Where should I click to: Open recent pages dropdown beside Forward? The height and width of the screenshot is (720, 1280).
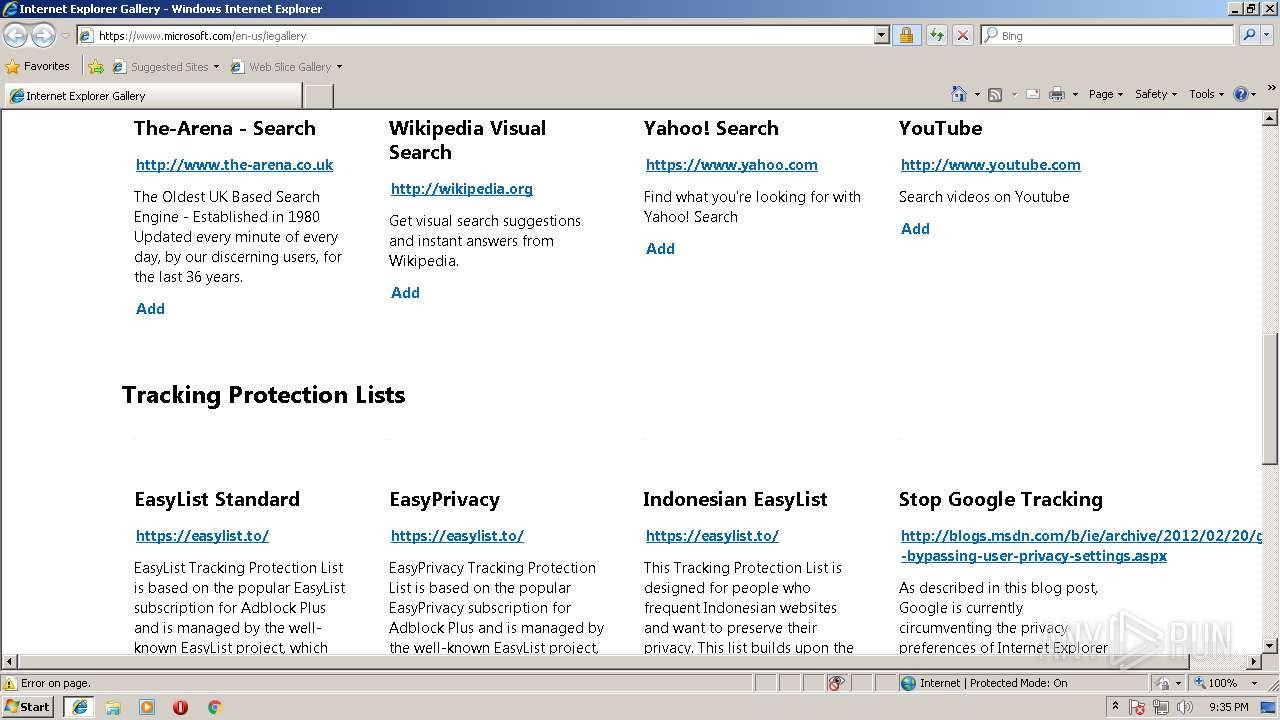[65, 36]
